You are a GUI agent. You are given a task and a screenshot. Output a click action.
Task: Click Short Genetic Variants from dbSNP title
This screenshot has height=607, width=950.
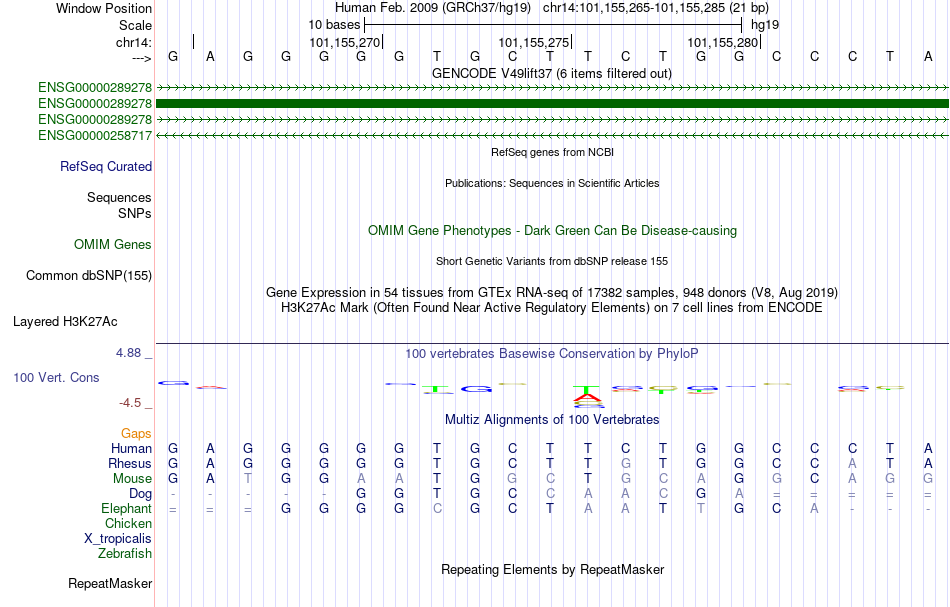pos(552,261)
